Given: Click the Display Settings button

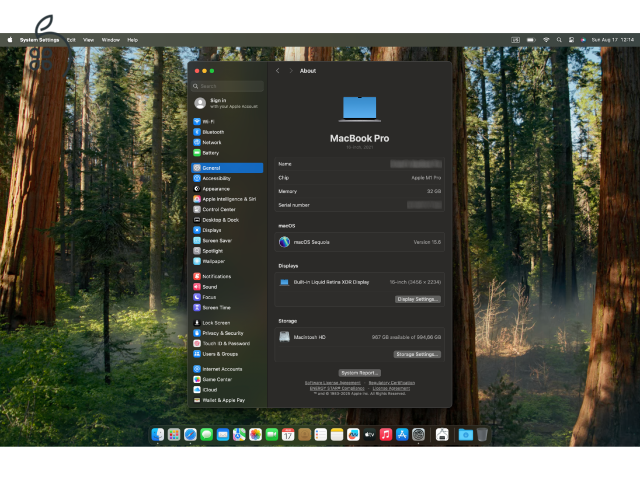Looking at the screenshot, I should [x=418, y=299].
